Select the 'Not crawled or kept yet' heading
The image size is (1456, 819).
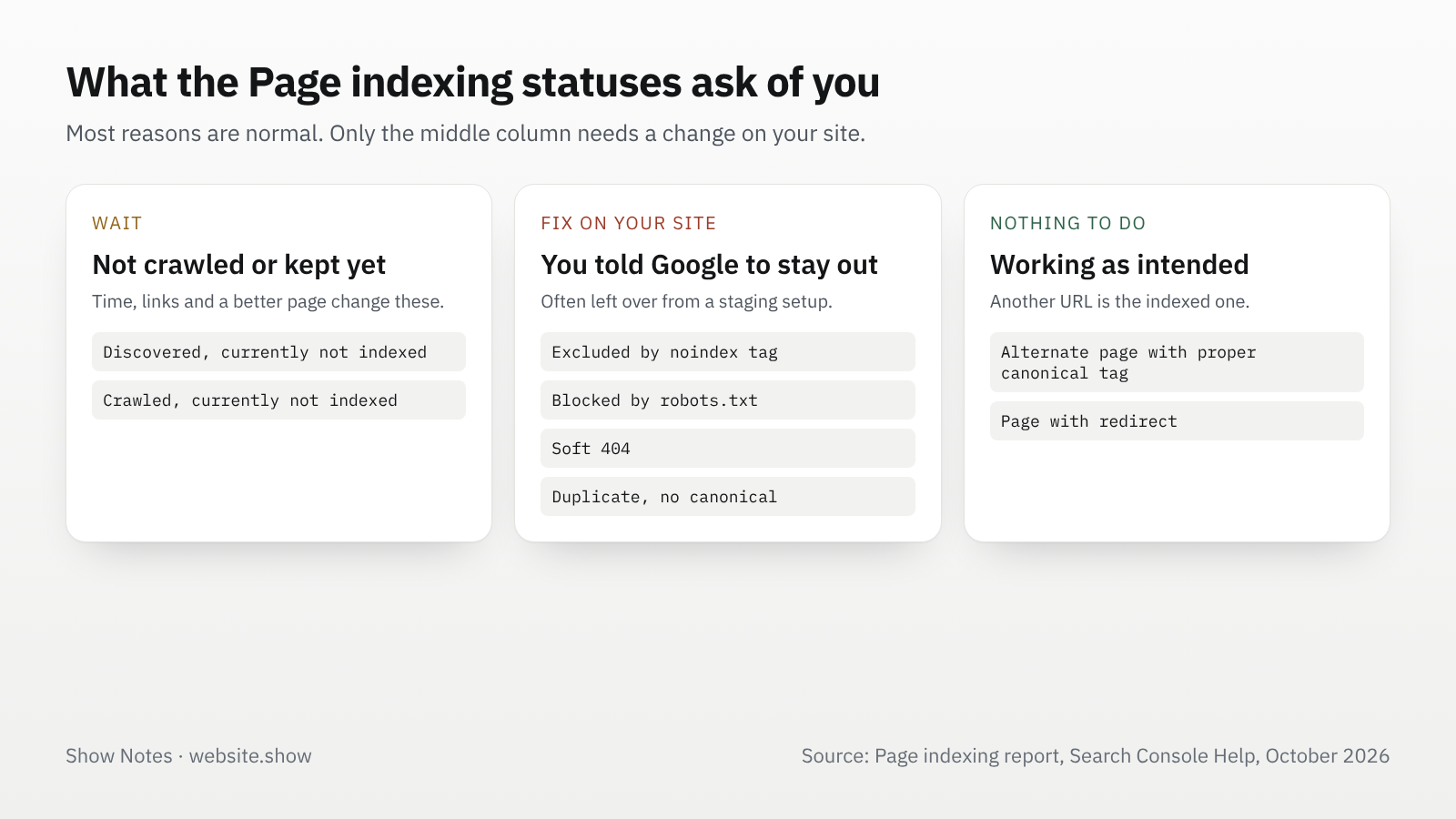pyautogui.click(x=238, y=265)
